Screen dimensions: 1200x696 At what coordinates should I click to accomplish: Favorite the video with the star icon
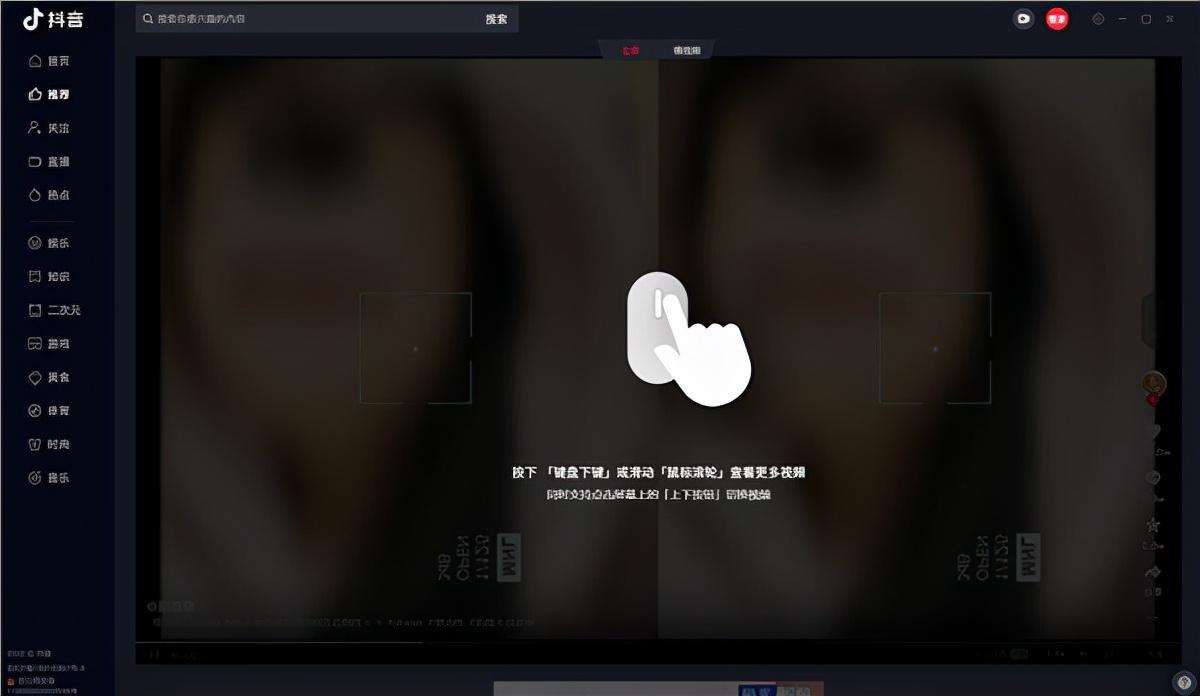1154,524
